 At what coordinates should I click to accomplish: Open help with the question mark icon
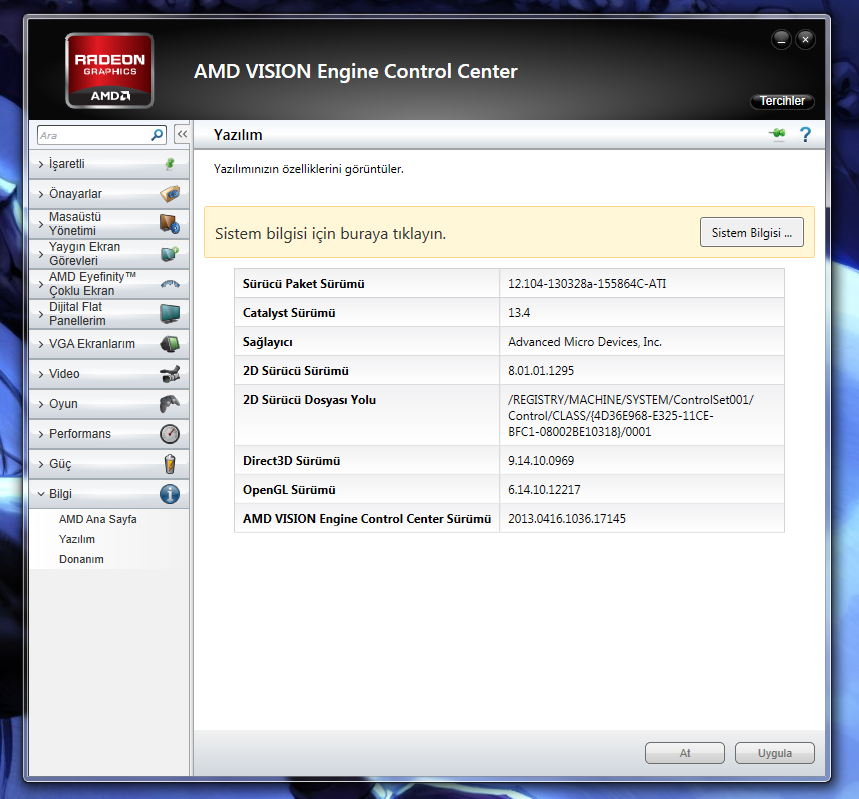805,134
